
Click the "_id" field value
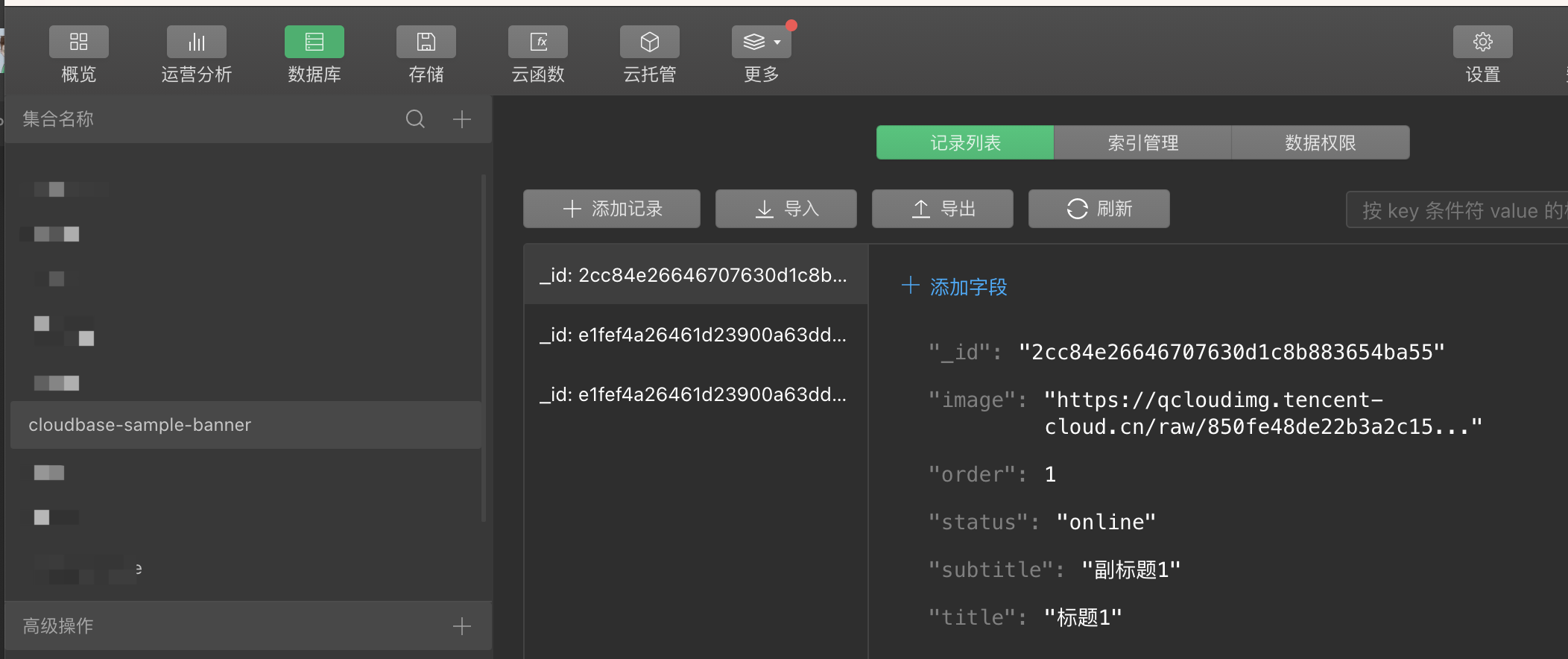point(1231,352)
